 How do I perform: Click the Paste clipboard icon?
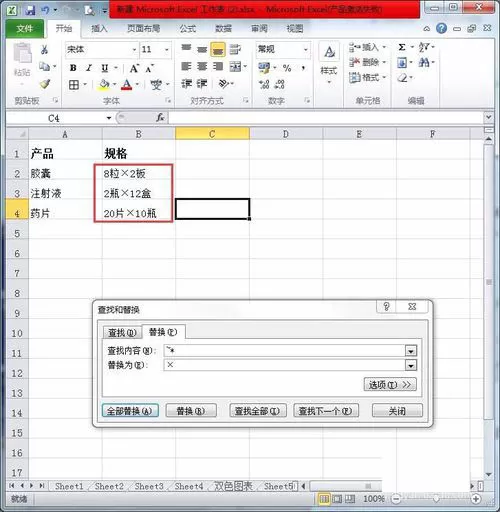tap(22, 53)
